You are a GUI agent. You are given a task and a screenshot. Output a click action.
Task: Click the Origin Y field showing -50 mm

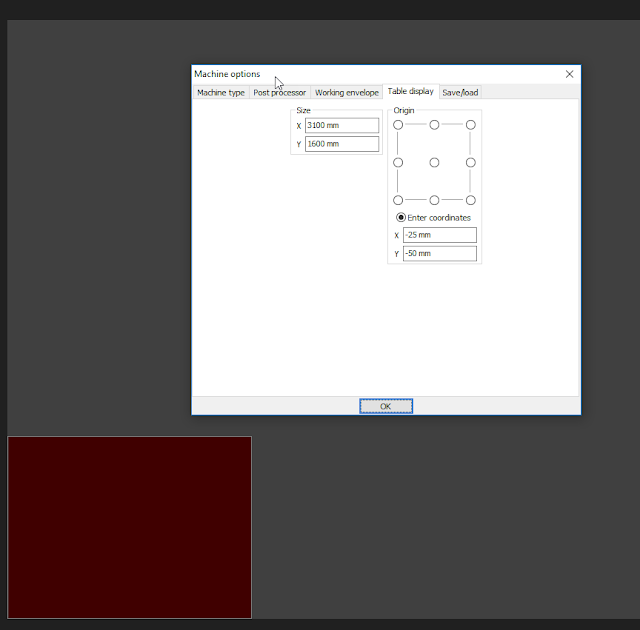440,253
